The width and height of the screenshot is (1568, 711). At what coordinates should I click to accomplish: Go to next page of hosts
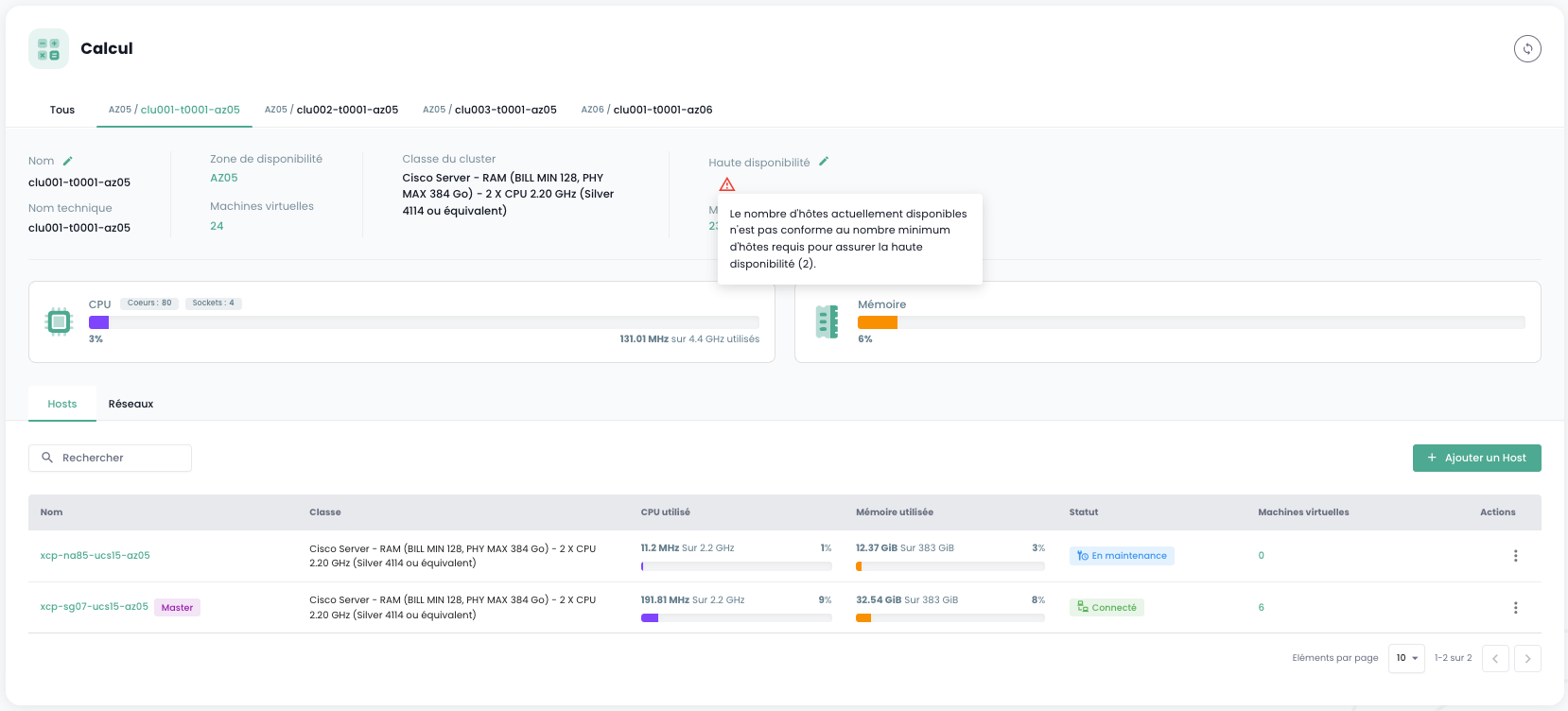(x=1527, y=658)
